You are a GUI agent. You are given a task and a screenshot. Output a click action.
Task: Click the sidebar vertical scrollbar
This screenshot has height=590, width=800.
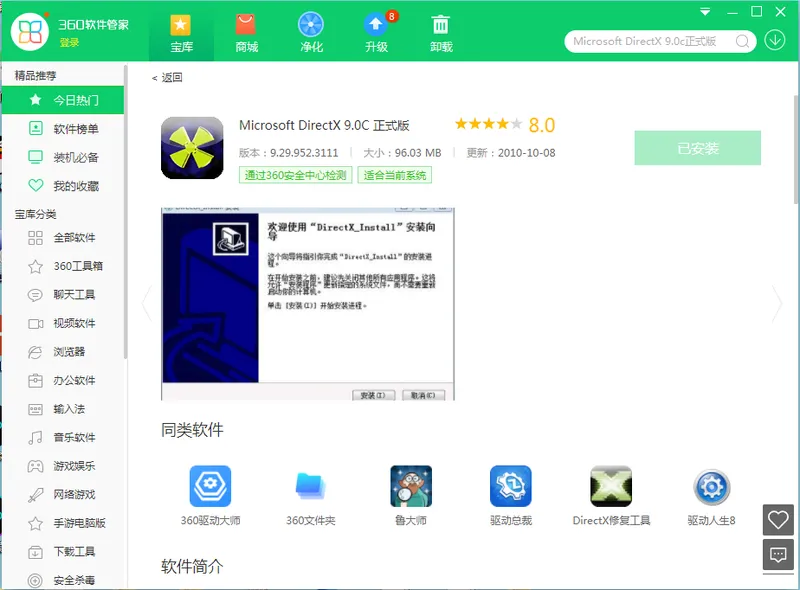(126, 211)
